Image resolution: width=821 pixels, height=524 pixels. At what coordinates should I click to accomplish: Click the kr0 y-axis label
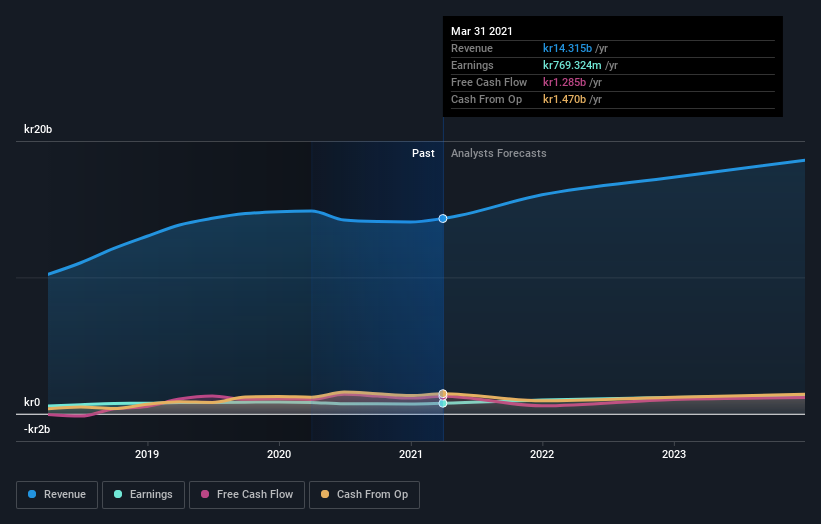pyautogui.click(x=32, y=402)
